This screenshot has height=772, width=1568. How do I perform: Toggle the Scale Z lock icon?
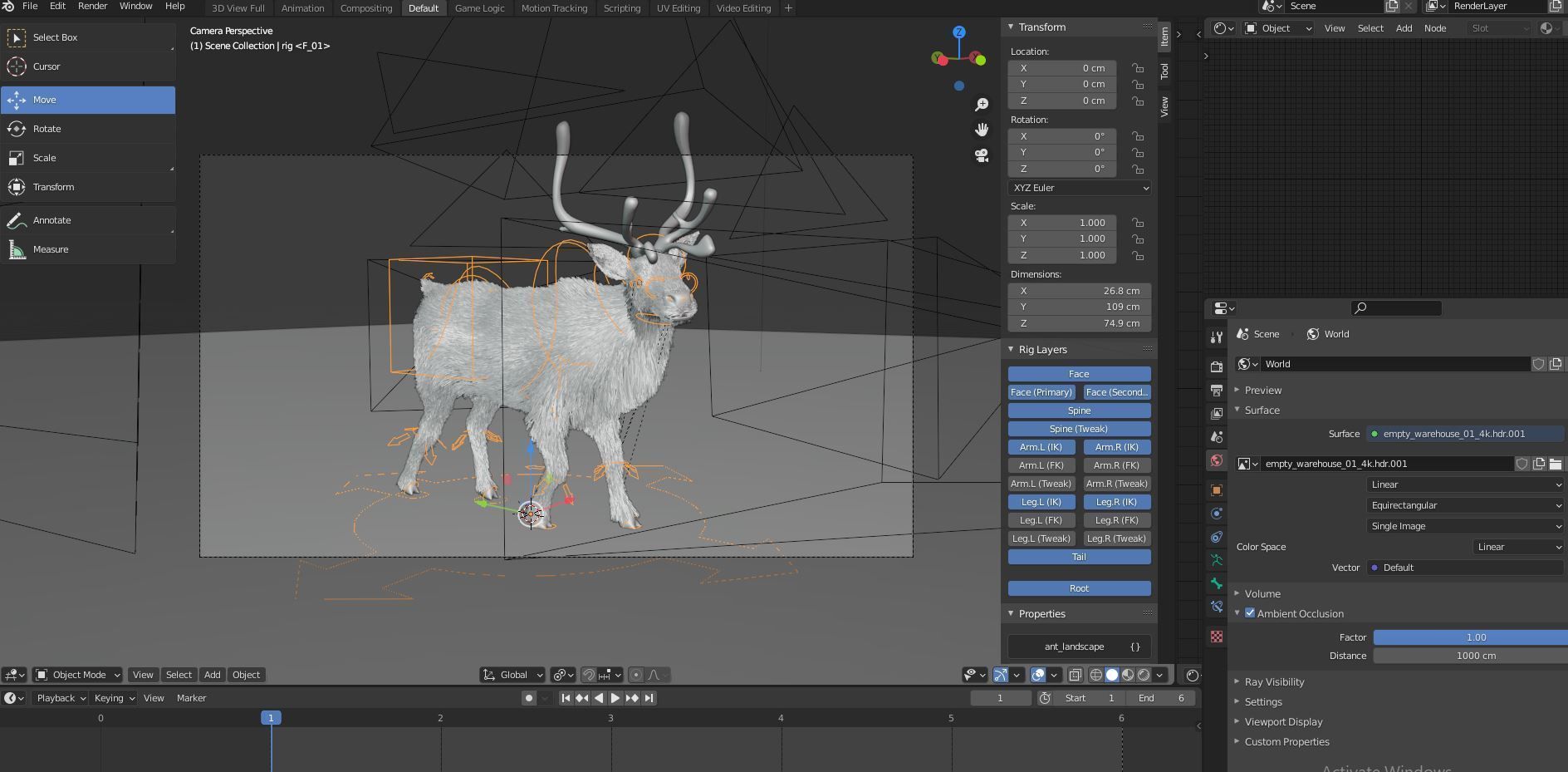1138,255
